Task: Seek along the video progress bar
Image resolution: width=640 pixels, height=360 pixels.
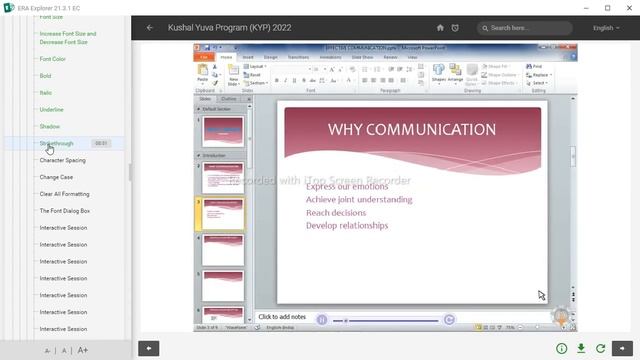Action: click(x=385, y=321)
